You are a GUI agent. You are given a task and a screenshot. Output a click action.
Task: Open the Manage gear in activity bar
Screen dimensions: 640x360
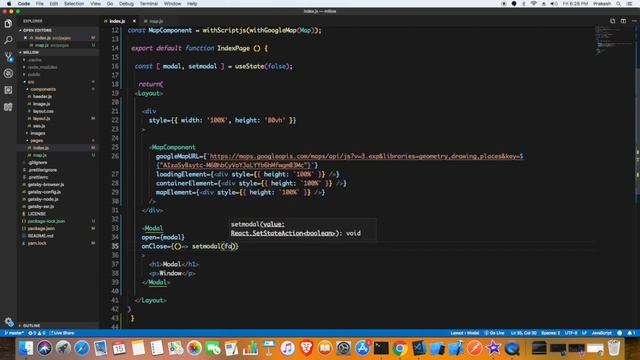pos(9,322)
